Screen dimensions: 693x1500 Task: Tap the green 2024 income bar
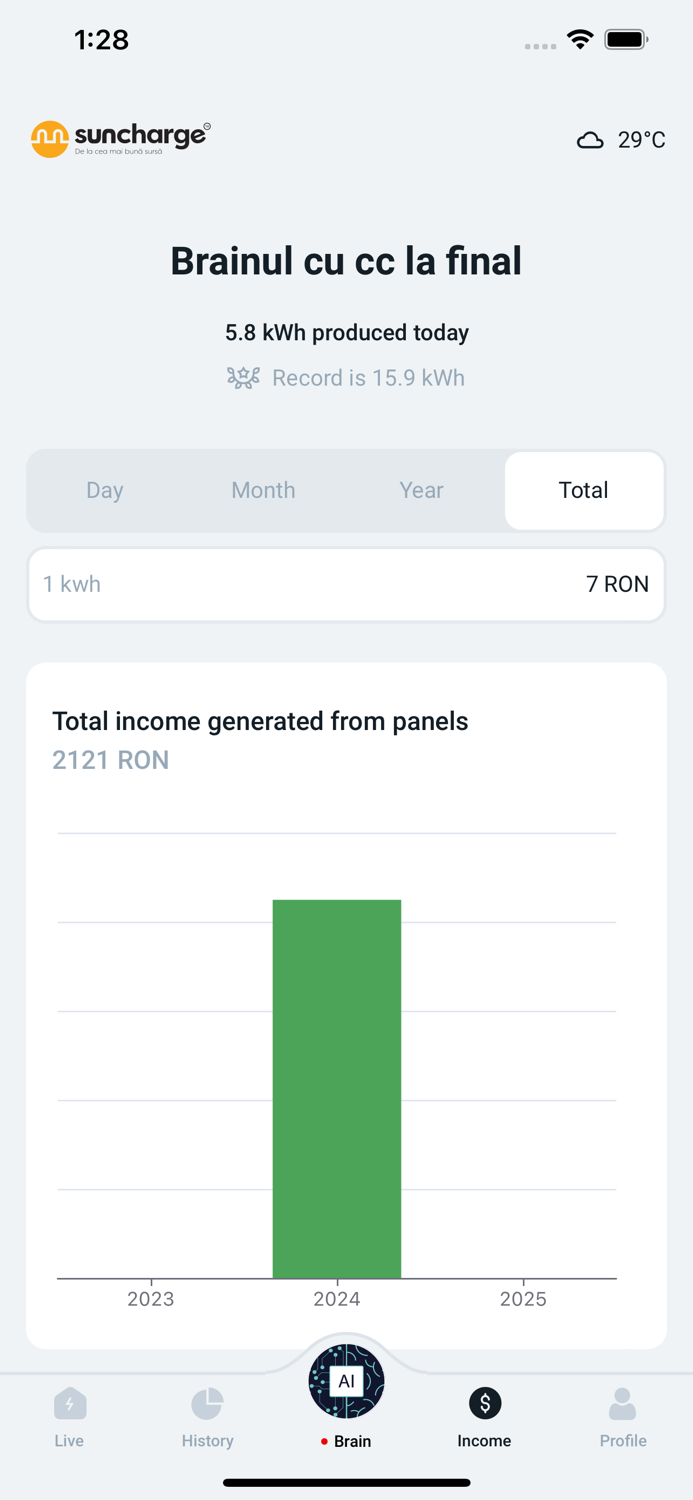click(x=337, y=1088)
